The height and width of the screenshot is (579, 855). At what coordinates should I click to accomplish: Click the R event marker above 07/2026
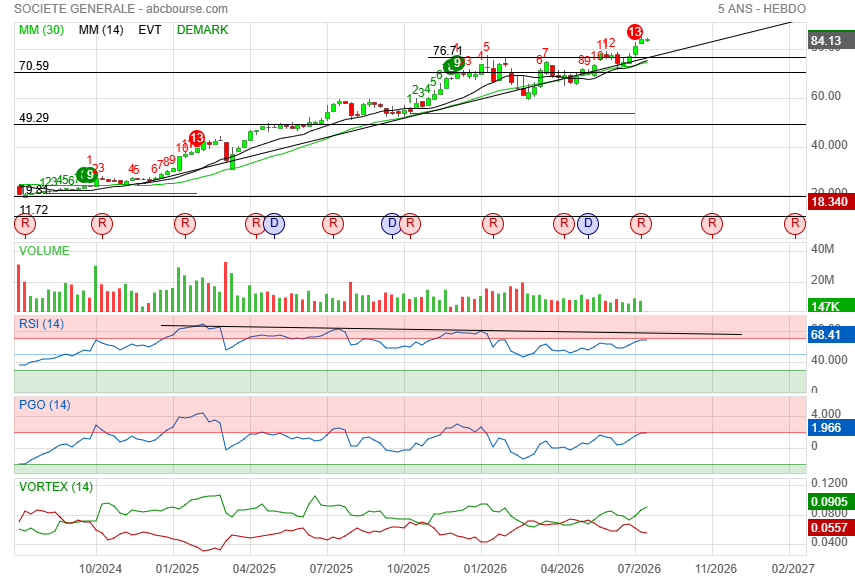[641, 224]
